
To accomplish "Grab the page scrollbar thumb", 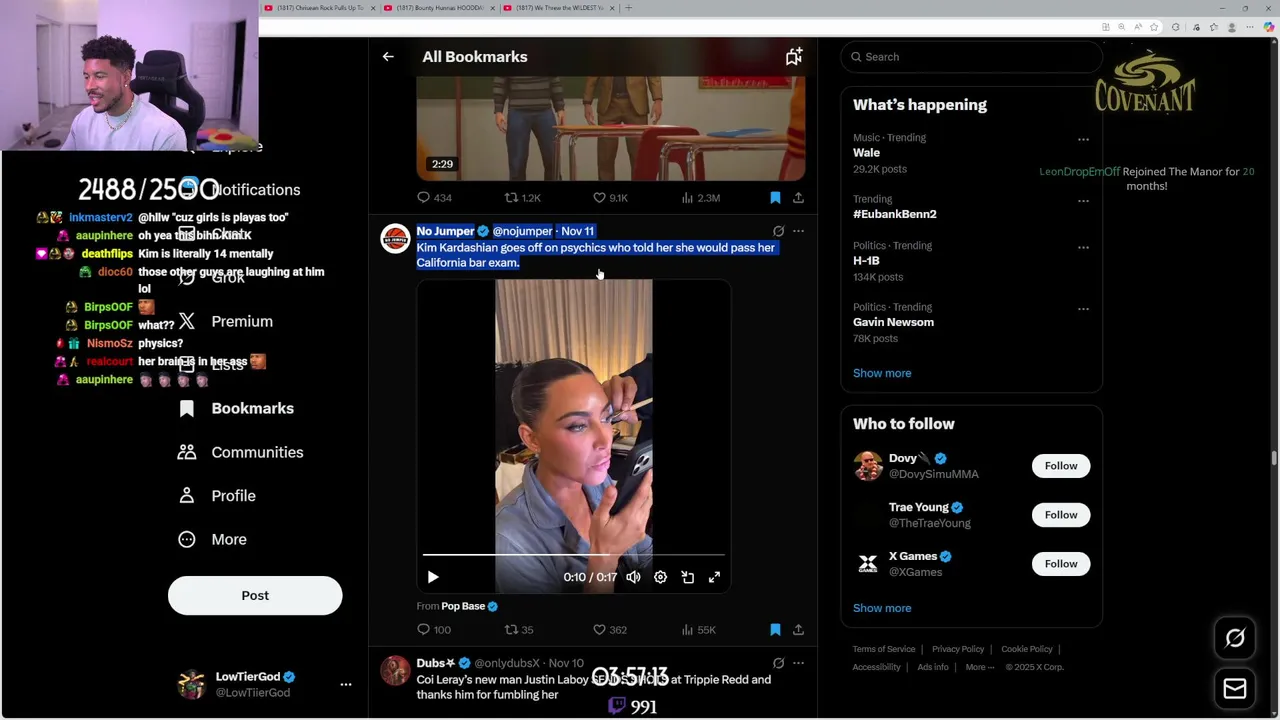I will coord(1274,458).
